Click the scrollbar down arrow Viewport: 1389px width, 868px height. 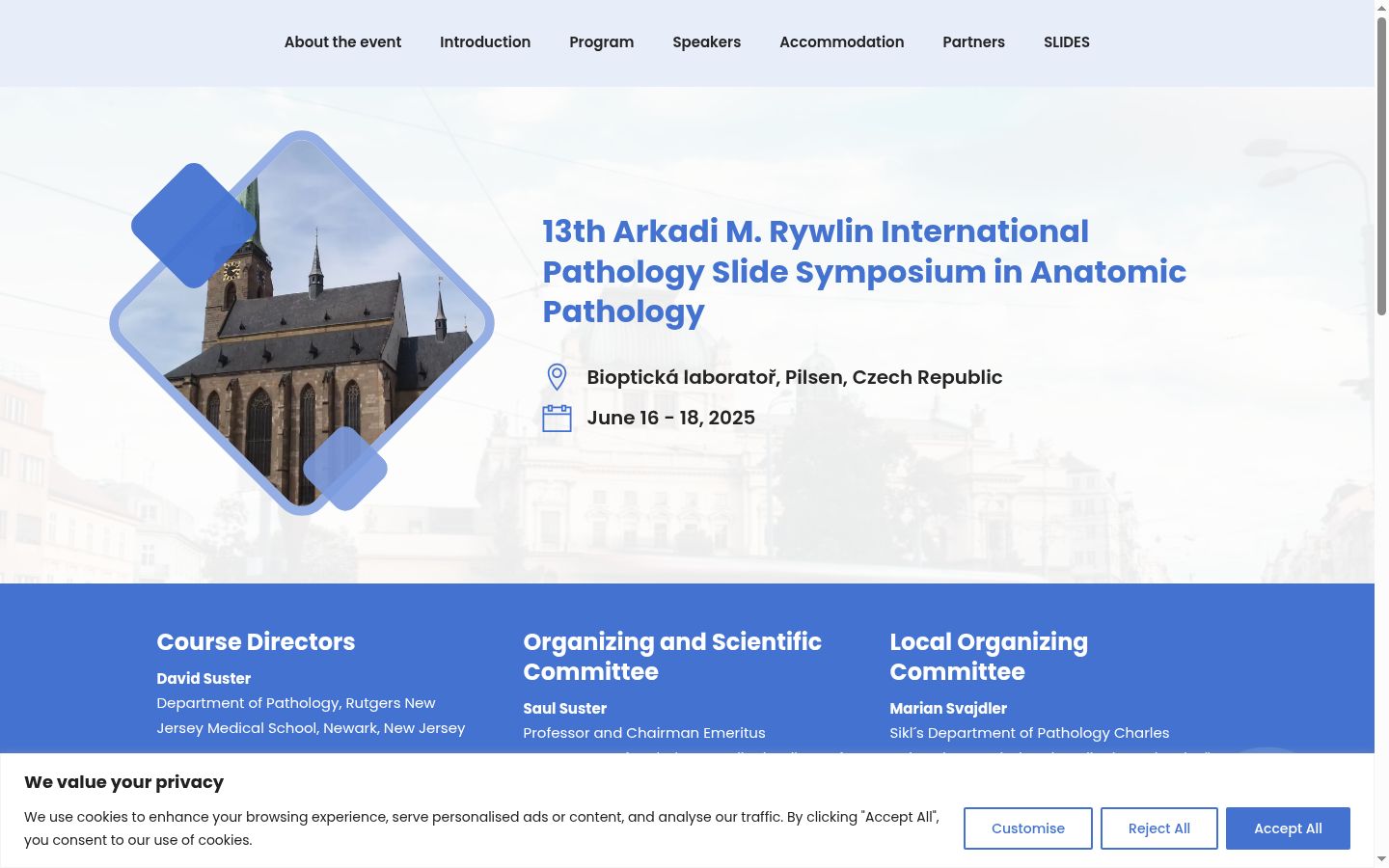coord(1381,859)
